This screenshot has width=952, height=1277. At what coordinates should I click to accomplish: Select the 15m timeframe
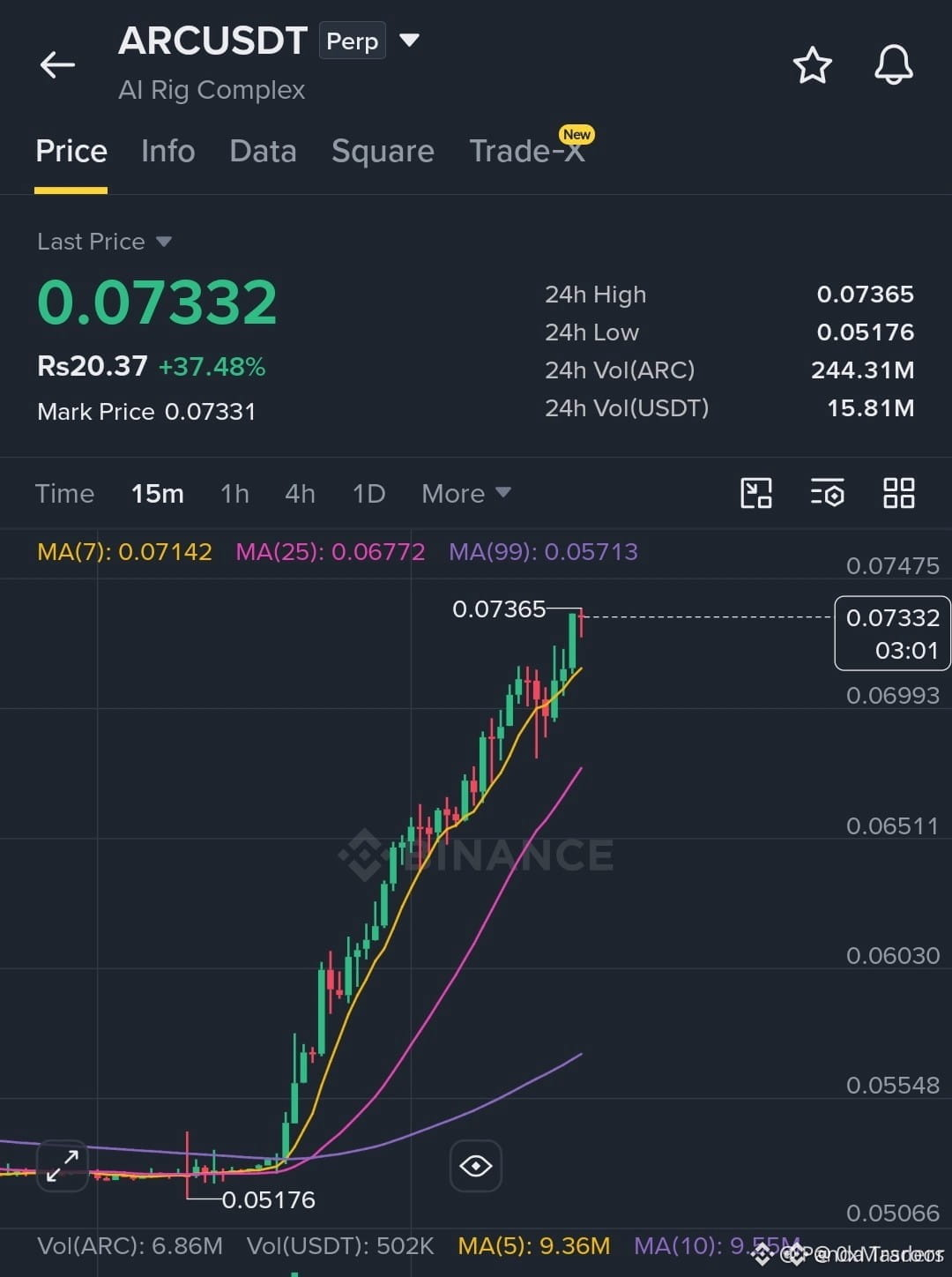(x=158, y=493)
